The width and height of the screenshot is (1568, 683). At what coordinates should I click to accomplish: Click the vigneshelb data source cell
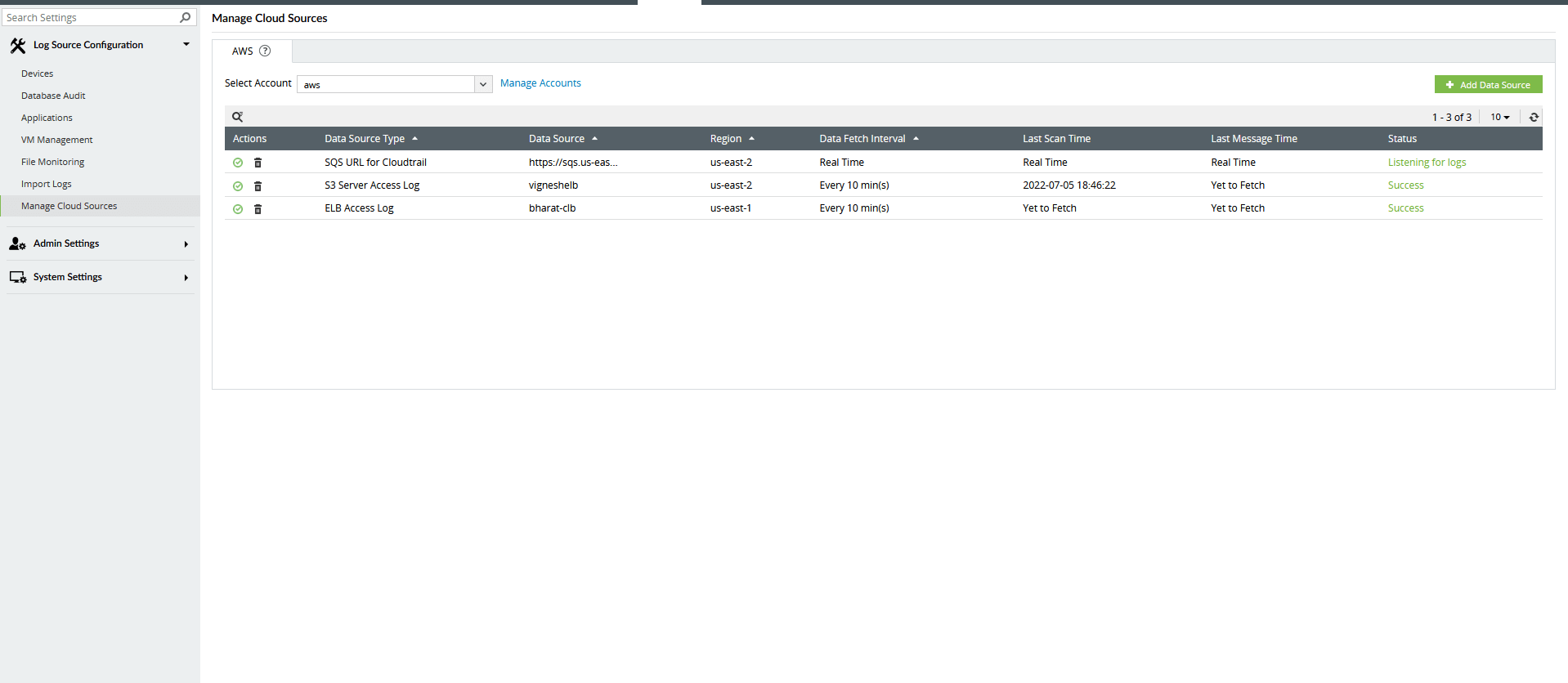pos(553,185)
